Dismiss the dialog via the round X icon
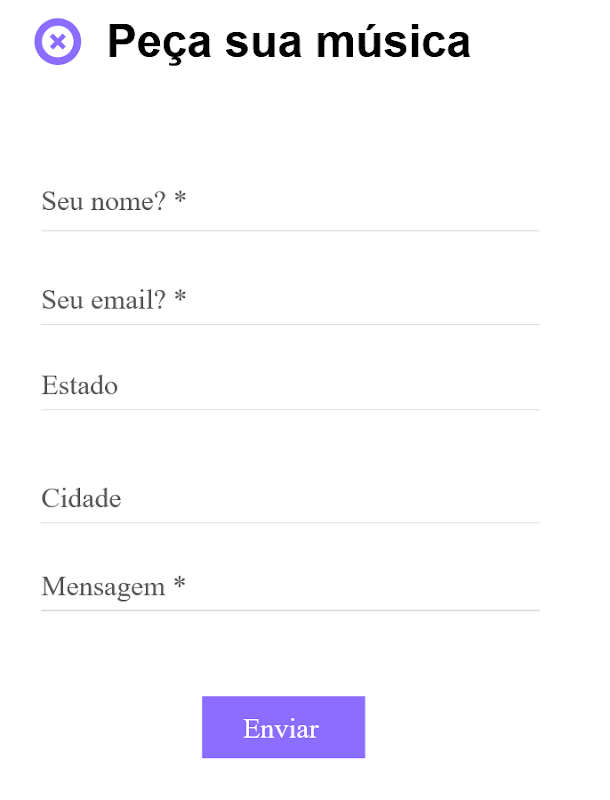This screenshot has height=800, width=610. click(57, 42)
